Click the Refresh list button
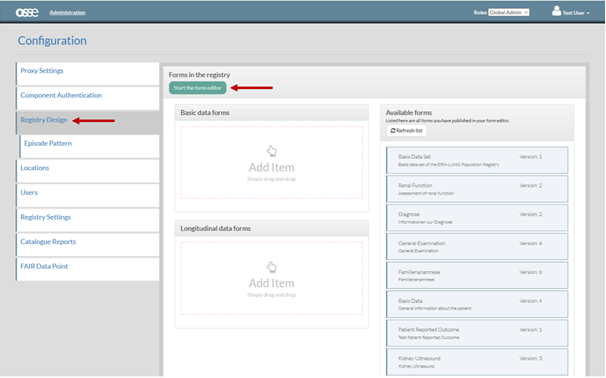Image resolution: width=606 pixels, height=378 pixels. (407, 131)
